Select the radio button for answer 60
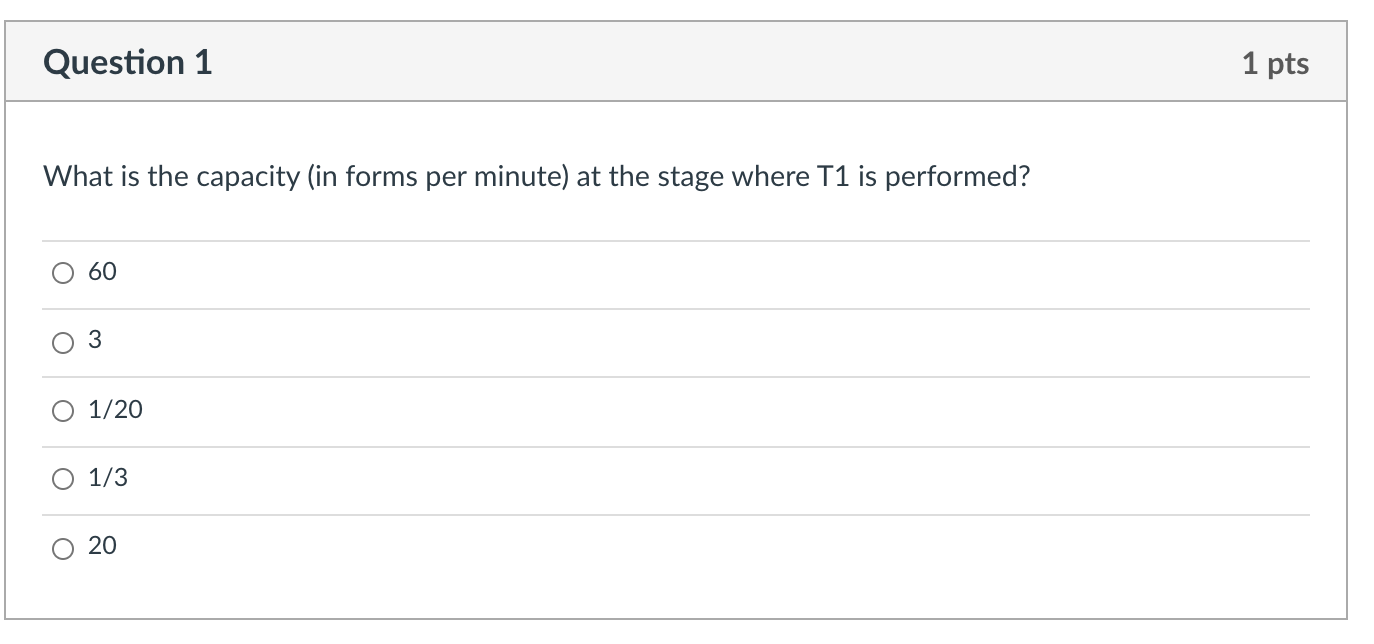The height and width of the screenshot is (644, 1374). 62,271
